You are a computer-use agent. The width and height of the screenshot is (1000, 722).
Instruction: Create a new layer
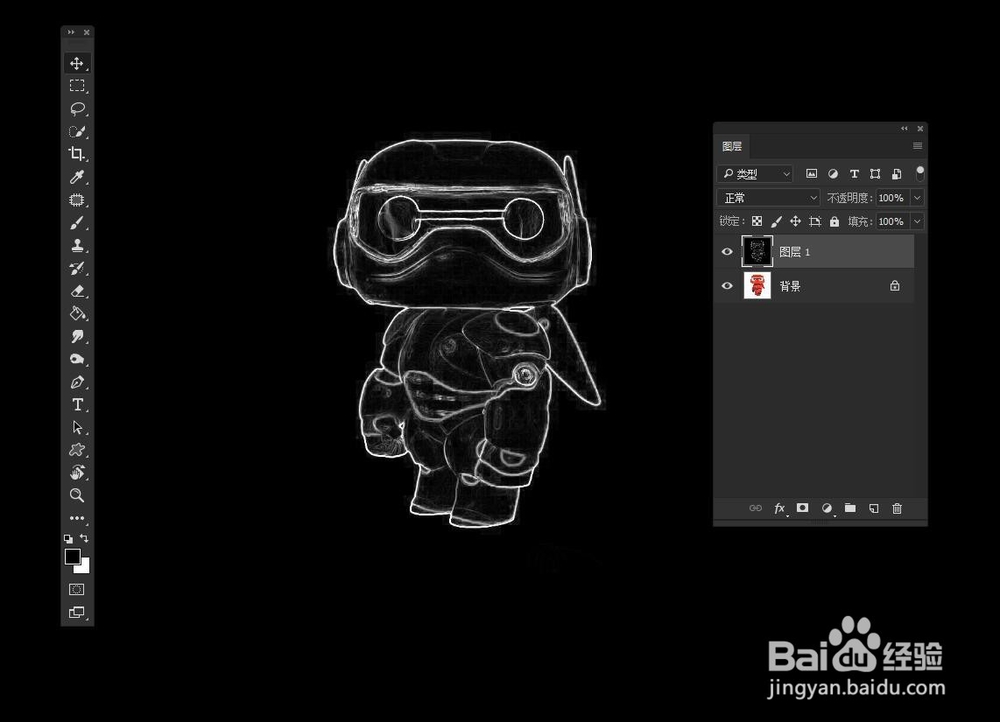click(x=874, y=508)
